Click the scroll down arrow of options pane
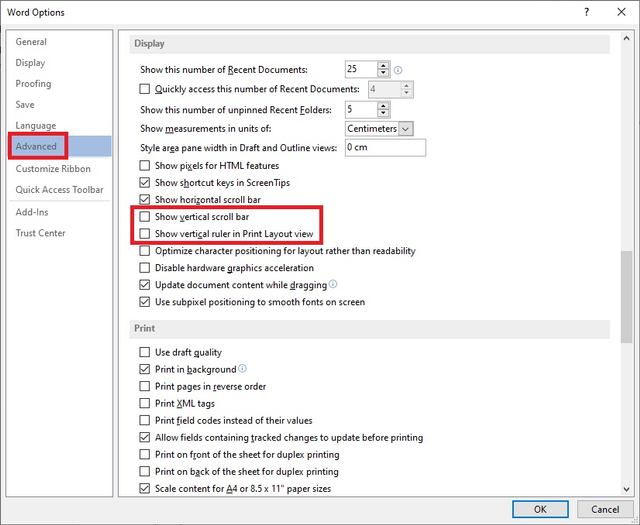This screenshot has width=640, height=525. point(627,489)
